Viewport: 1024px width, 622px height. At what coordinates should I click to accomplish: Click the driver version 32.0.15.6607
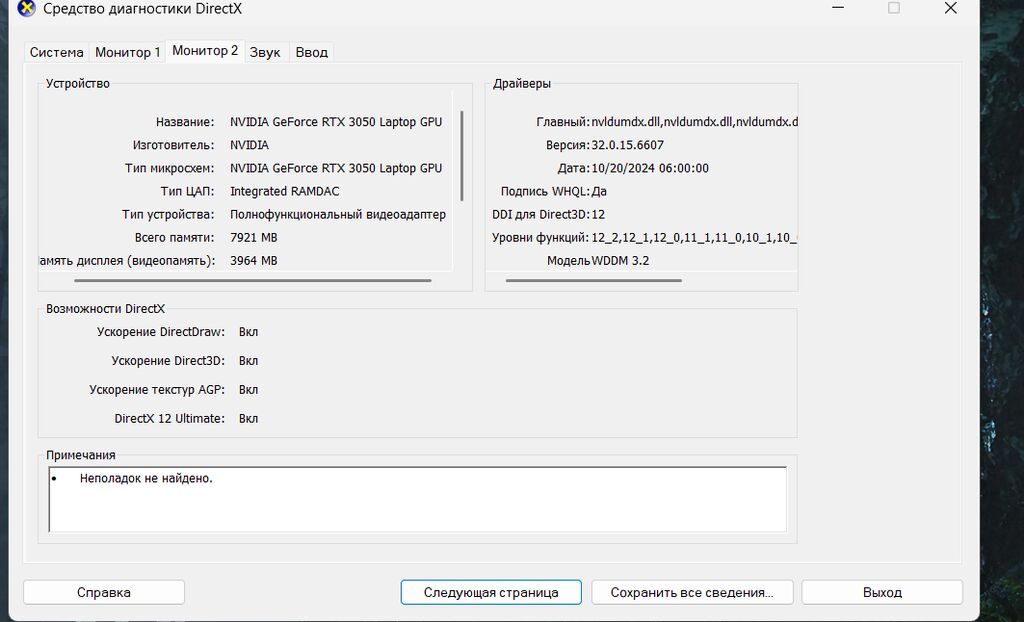click(x=628, y=145)
